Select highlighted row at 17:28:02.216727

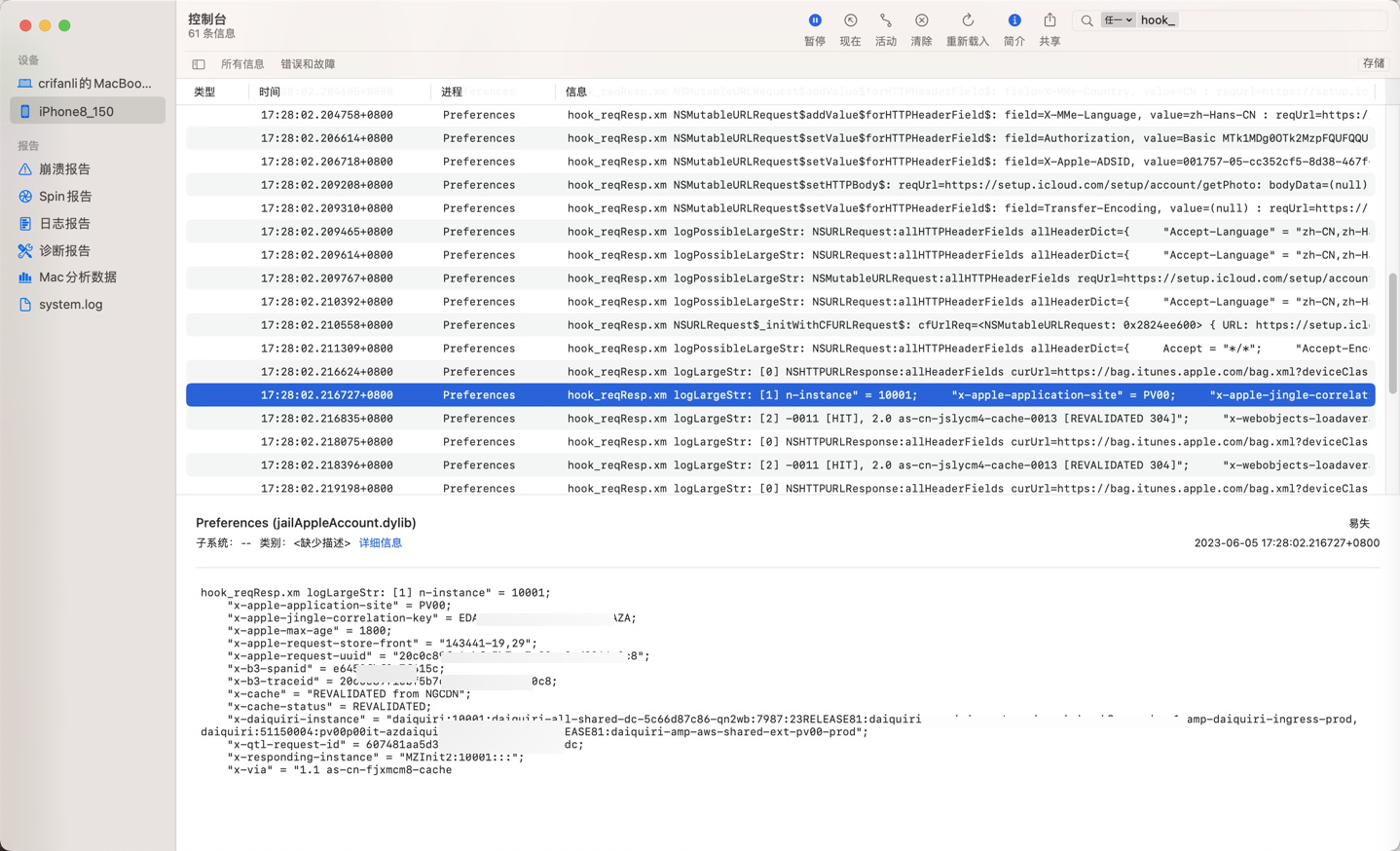[780, 395]
